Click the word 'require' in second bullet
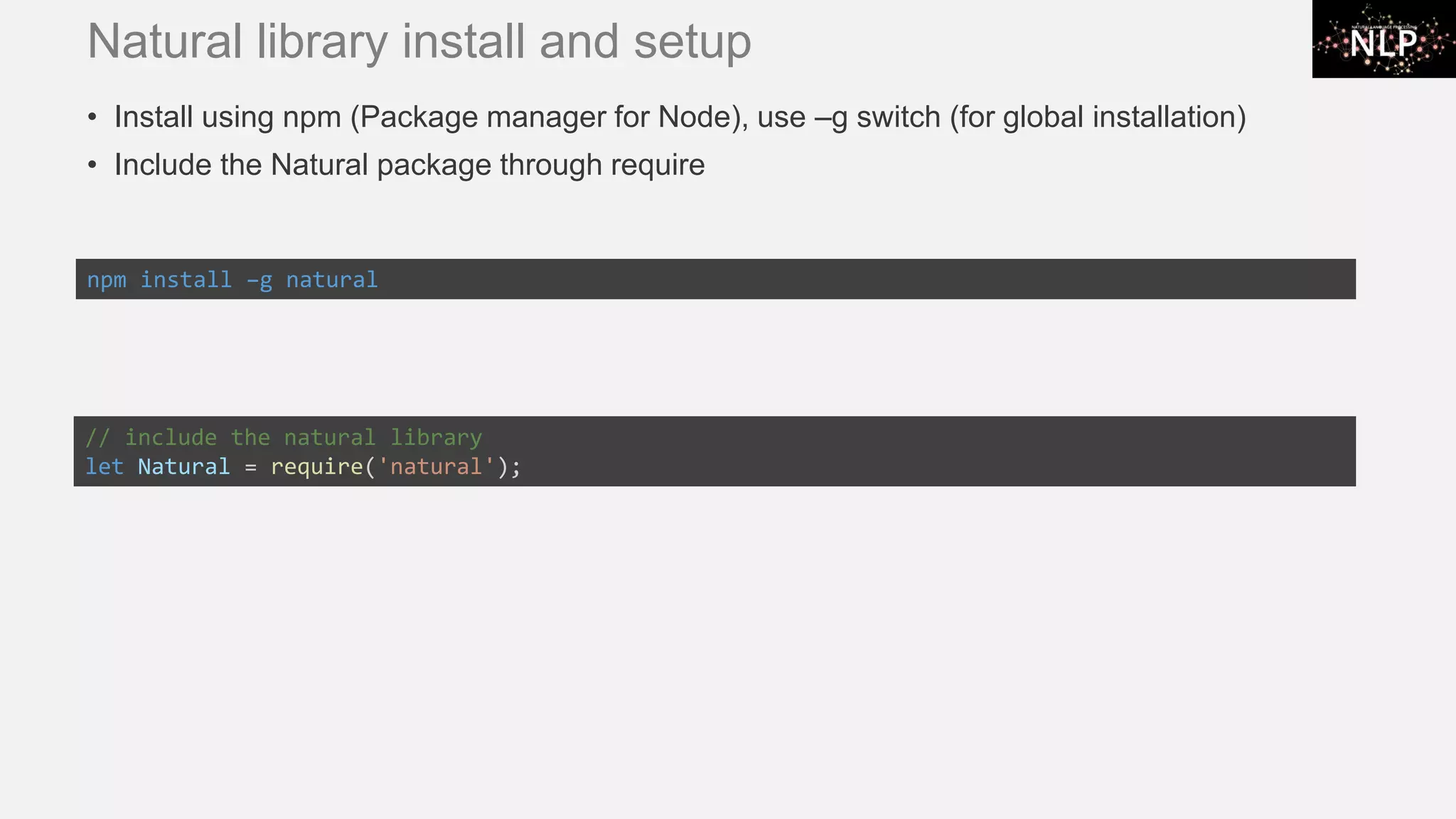This screenshot has height=819, width=1456. pos(658,165)
